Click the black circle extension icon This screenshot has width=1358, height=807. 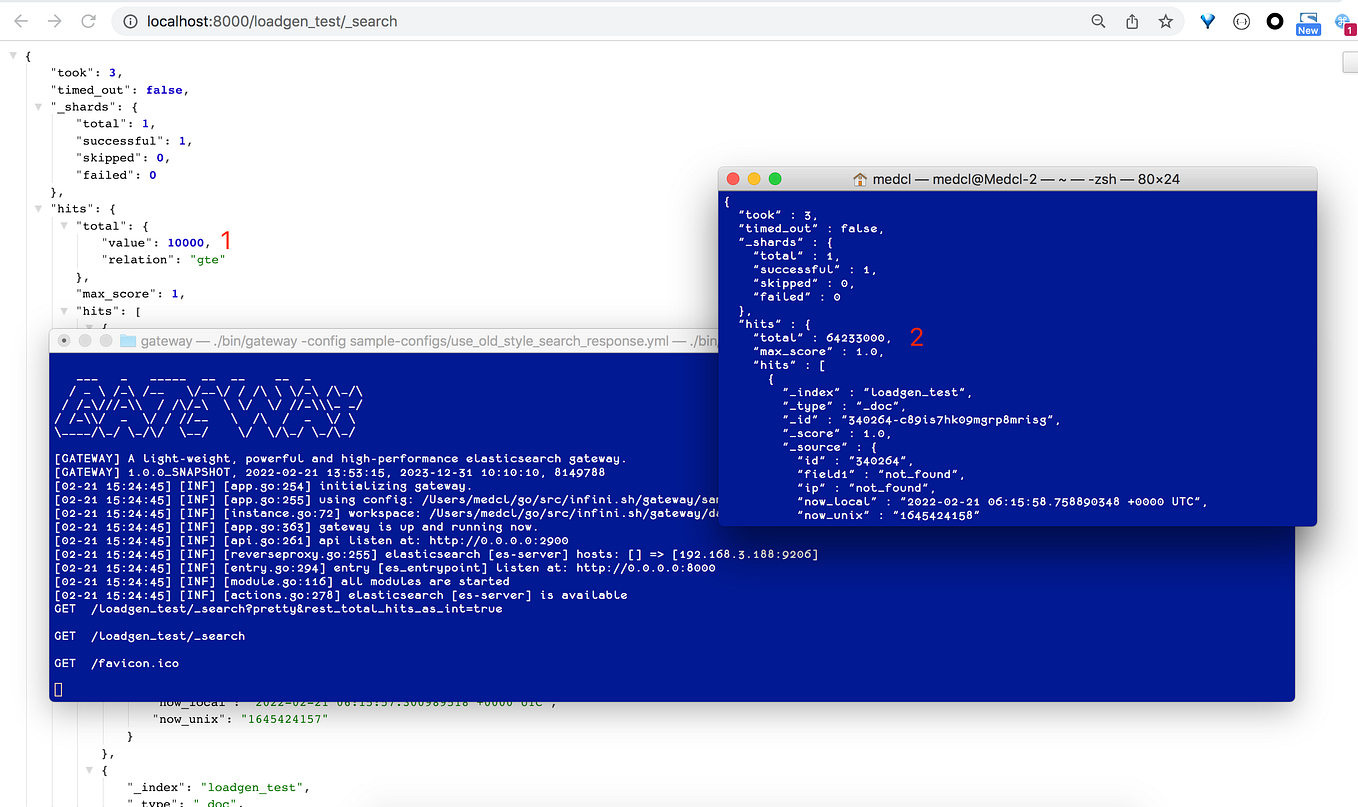[1274, 20]
